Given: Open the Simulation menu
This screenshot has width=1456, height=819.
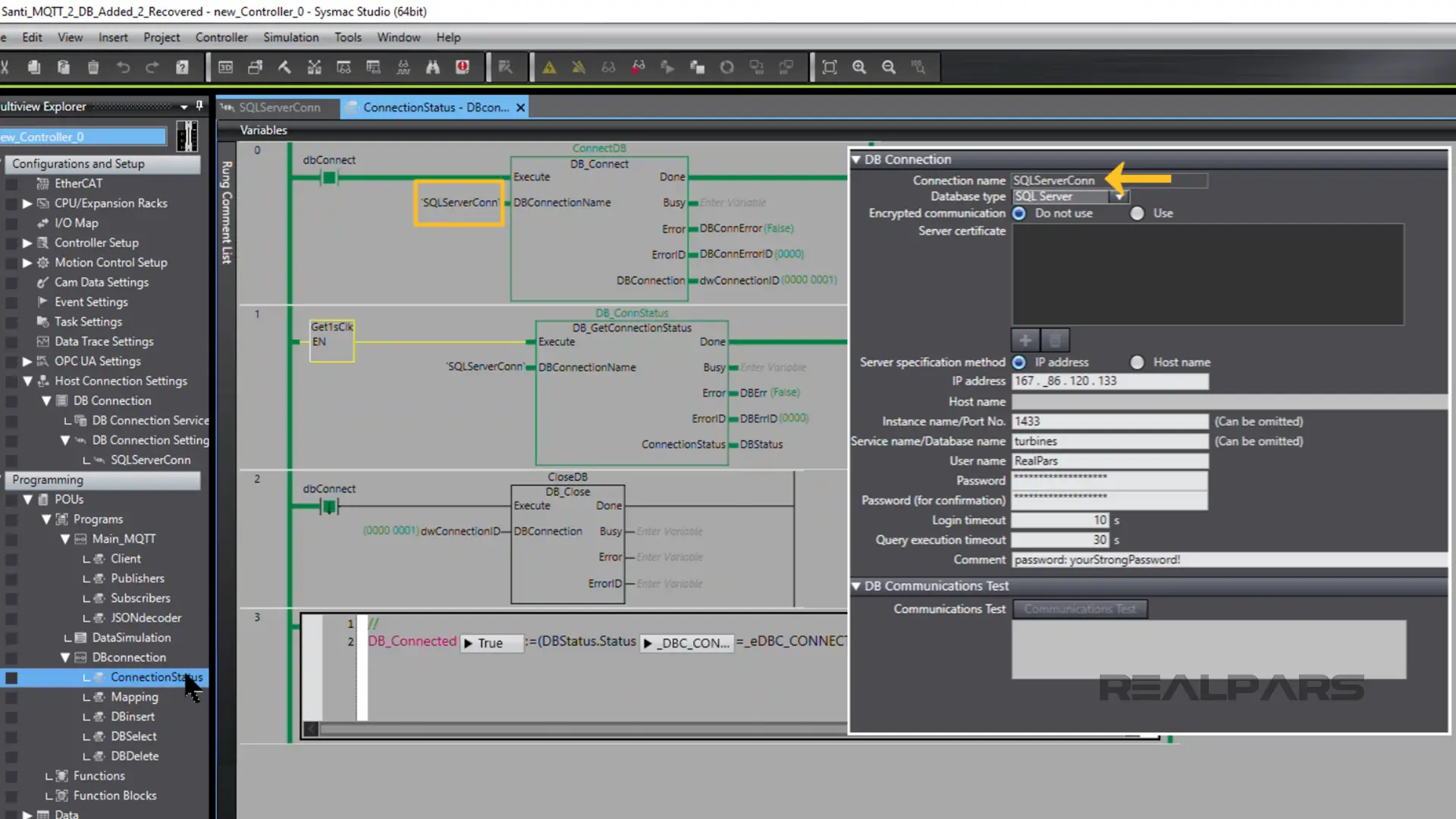Looking at the screenshot, I should pyautogui.click(x=291, y=37).
